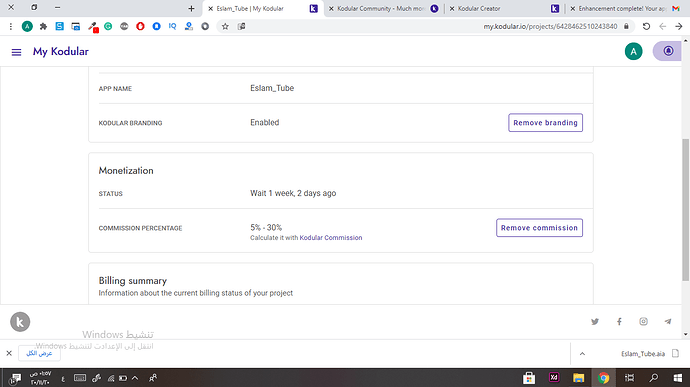Open Kodular's Instagram page from footer
This screenshot has width=690, height=387.
click(643, 321)
